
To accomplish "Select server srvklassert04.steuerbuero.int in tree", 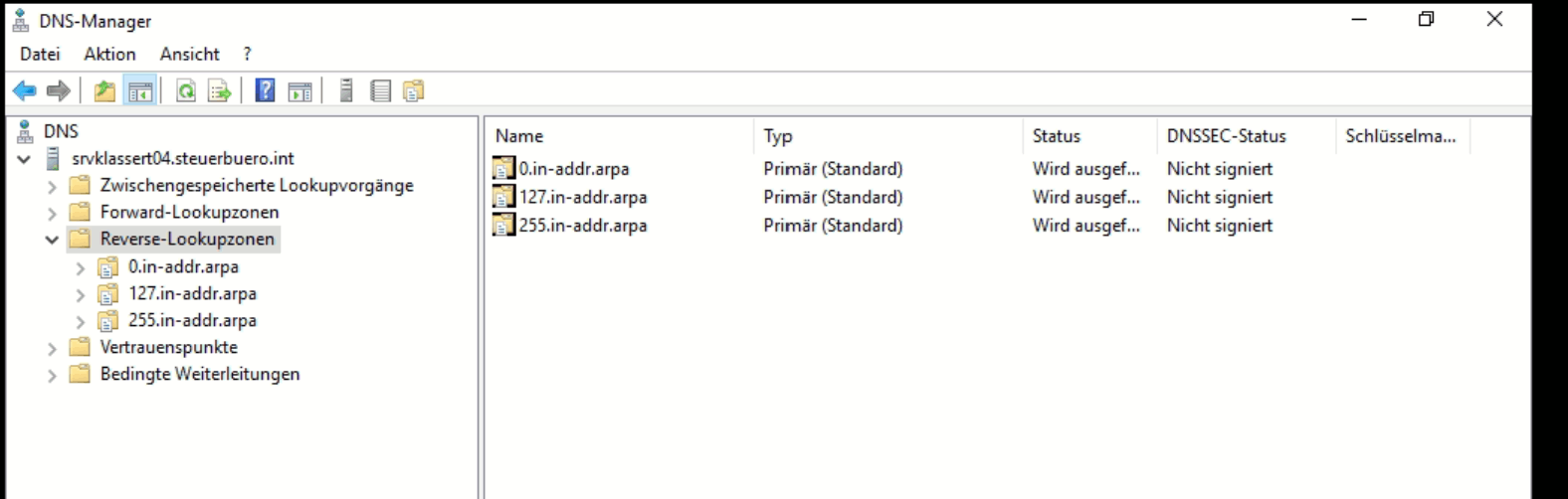I will pos(182,158).
